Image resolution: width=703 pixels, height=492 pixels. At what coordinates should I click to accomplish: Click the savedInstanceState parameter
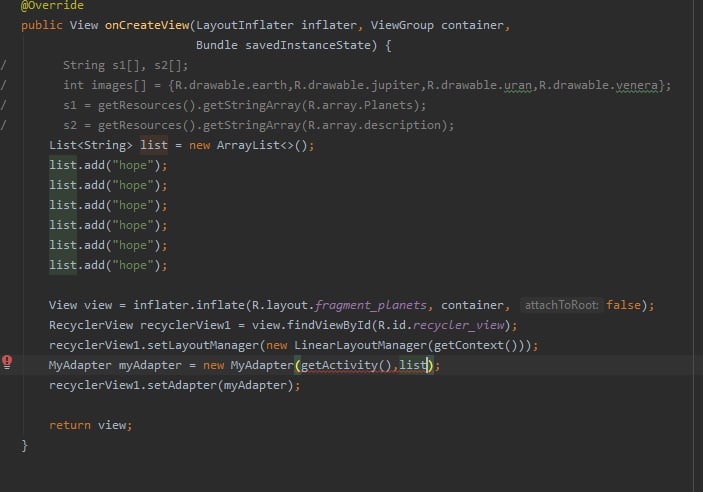point(308,45)
